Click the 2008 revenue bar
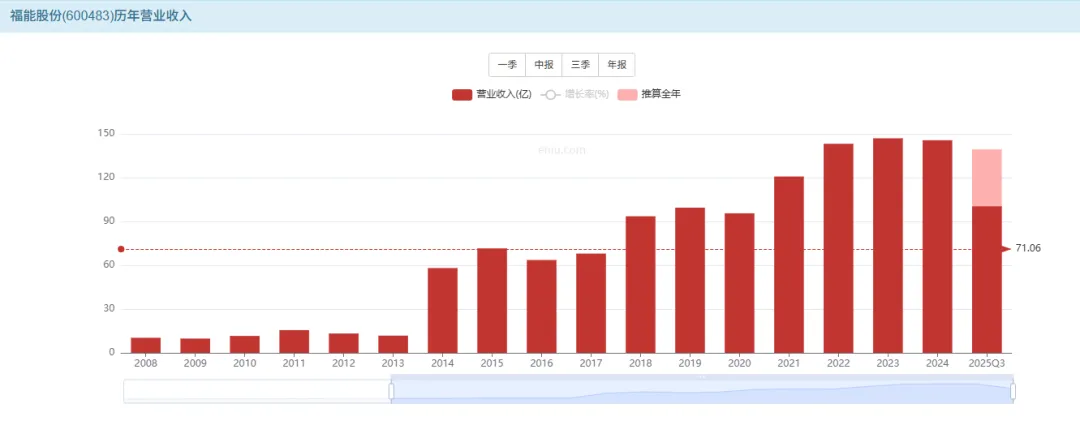1080x421 pixels. [145, 345]
